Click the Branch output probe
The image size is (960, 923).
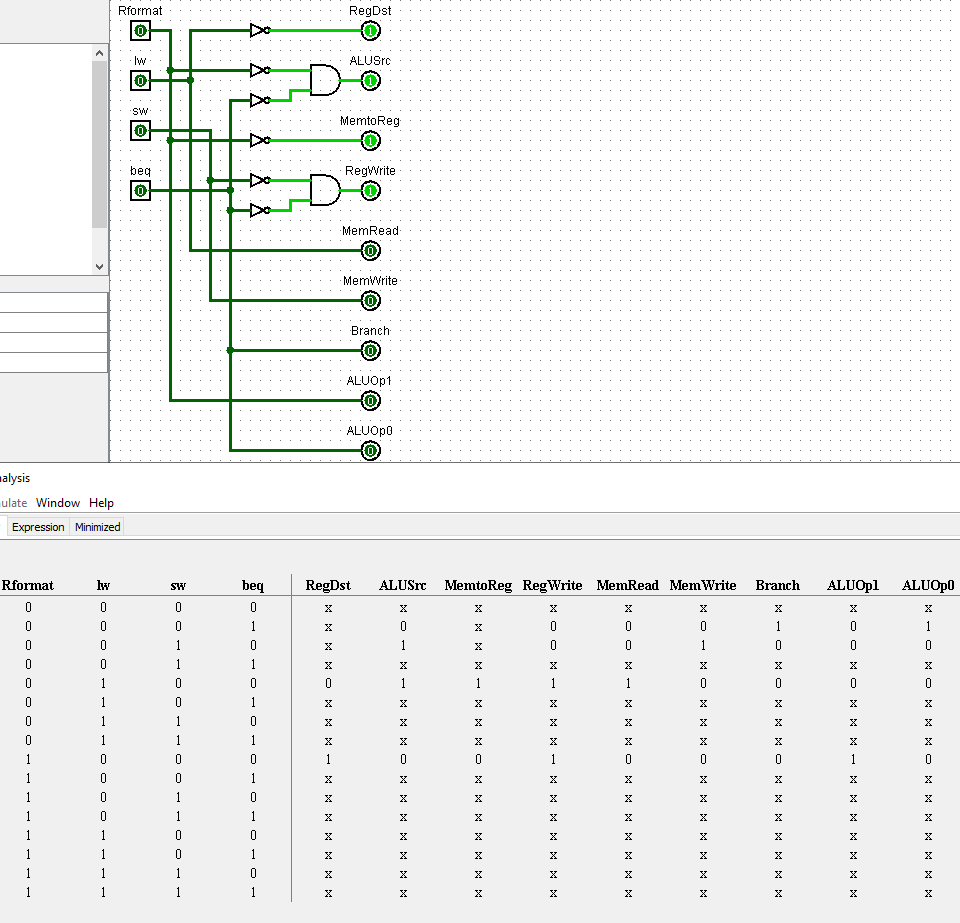(x=370, y=351)
